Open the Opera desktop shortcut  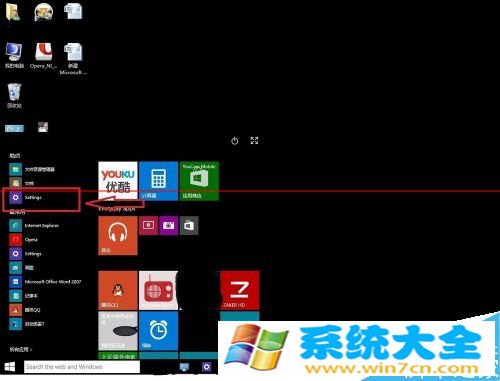(x=44, y=56)
